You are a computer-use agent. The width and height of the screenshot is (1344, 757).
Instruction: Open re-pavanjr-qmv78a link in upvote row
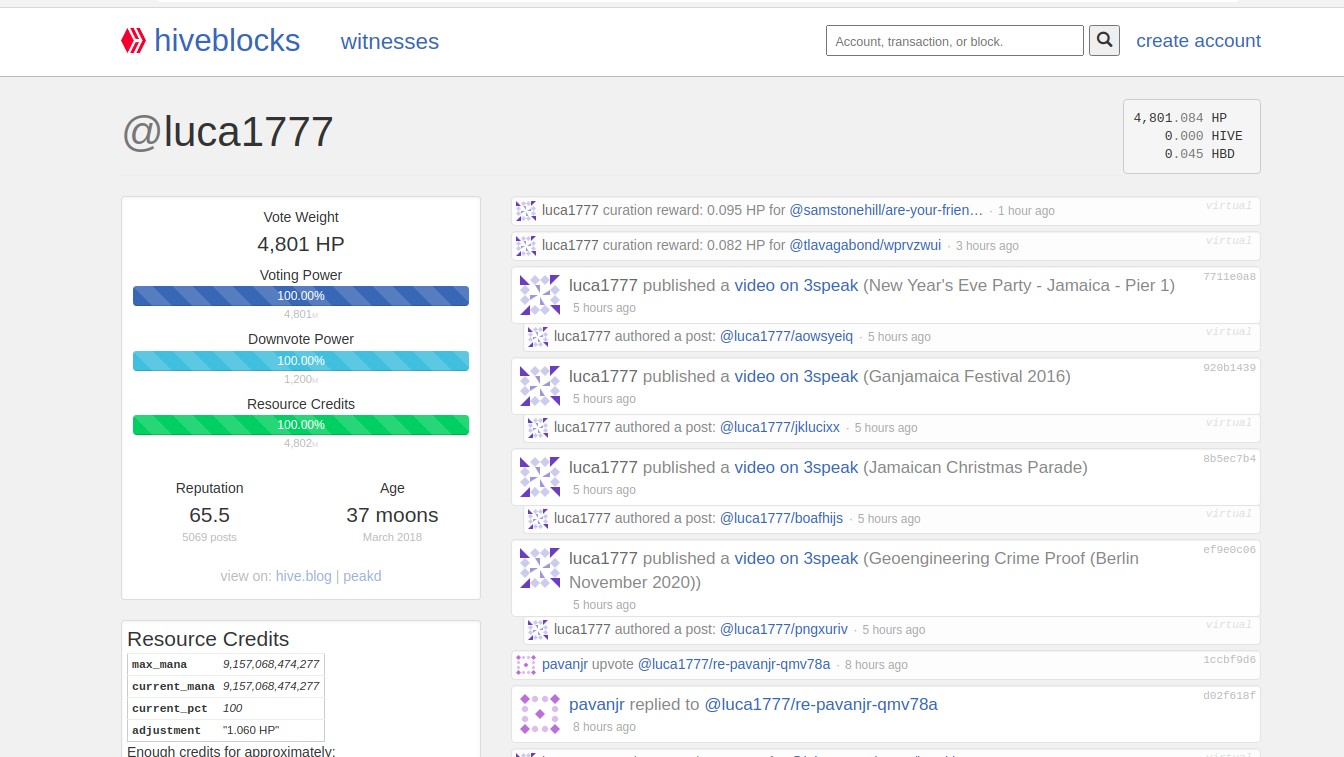734,665
